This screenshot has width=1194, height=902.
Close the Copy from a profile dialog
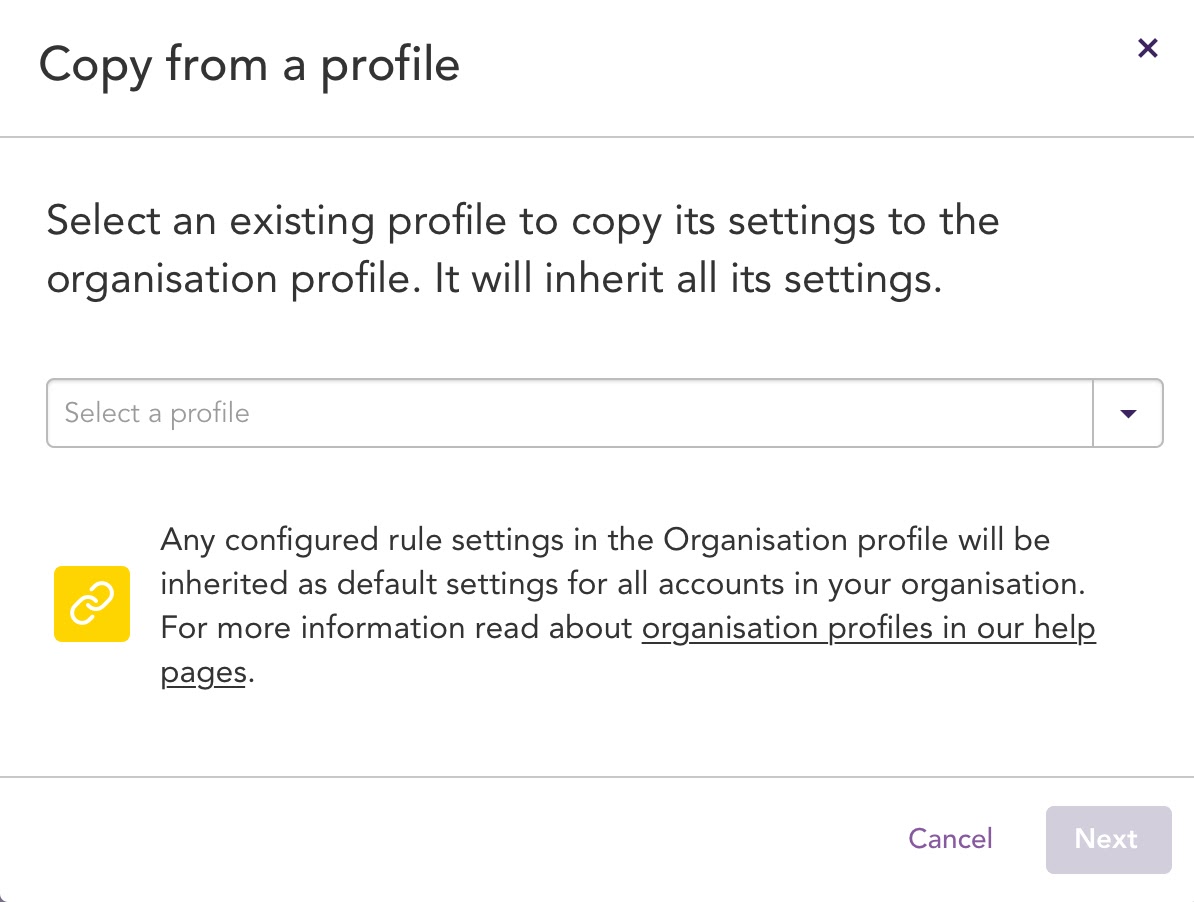click(1148, 48)
